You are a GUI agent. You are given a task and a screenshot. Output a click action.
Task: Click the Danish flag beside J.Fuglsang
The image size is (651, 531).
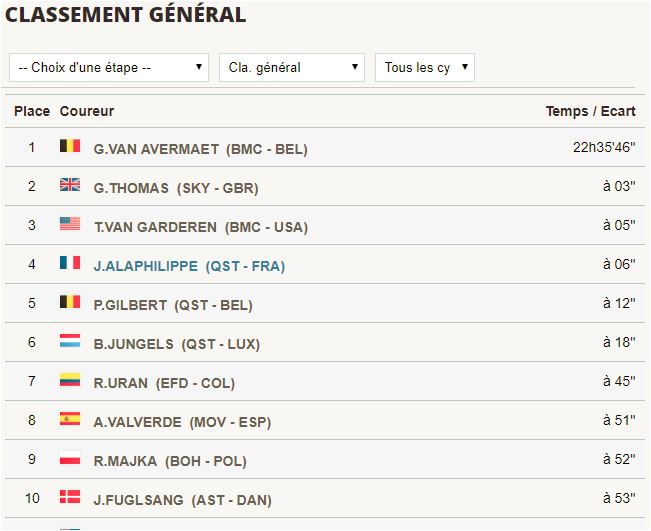tap(70, 497)
